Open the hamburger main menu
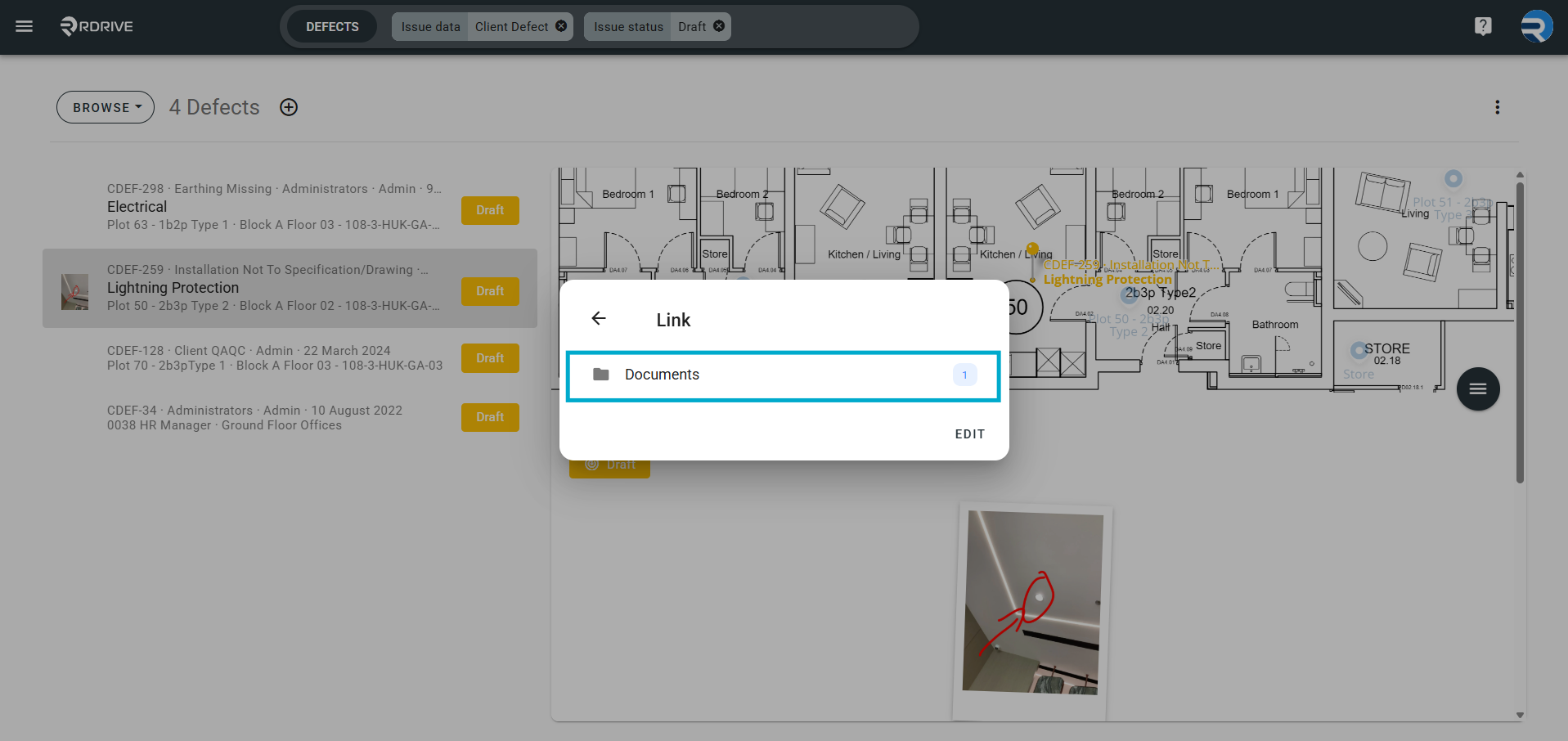Viewport: 1568px width, 741px height. [25, 26]
